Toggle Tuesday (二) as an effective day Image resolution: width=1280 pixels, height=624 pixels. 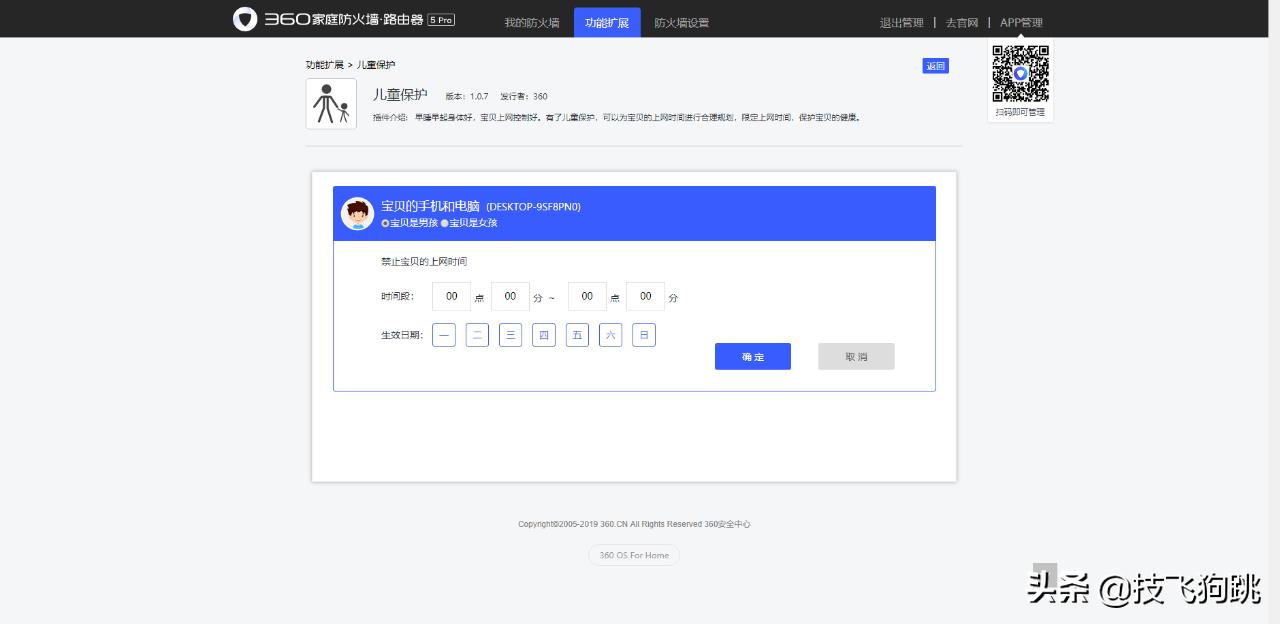click(477, 335)
